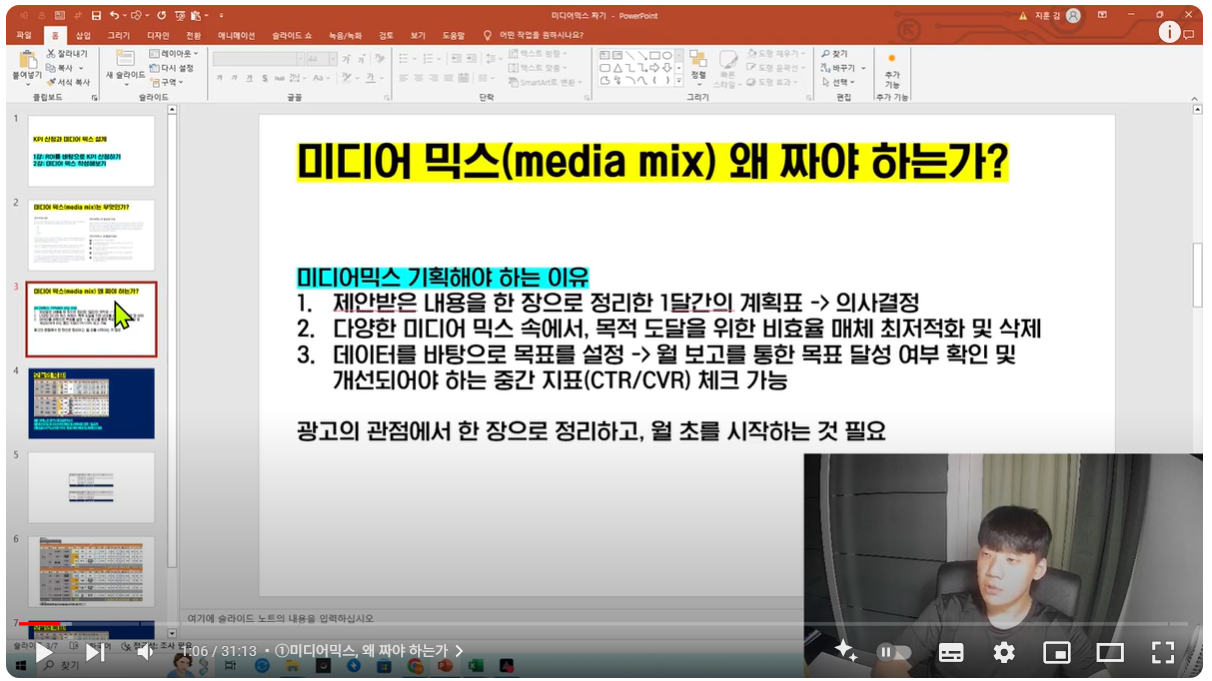1212x681 pixels.
Task: Open the 지훈 김 account icon
Action: click(1073, 16)
